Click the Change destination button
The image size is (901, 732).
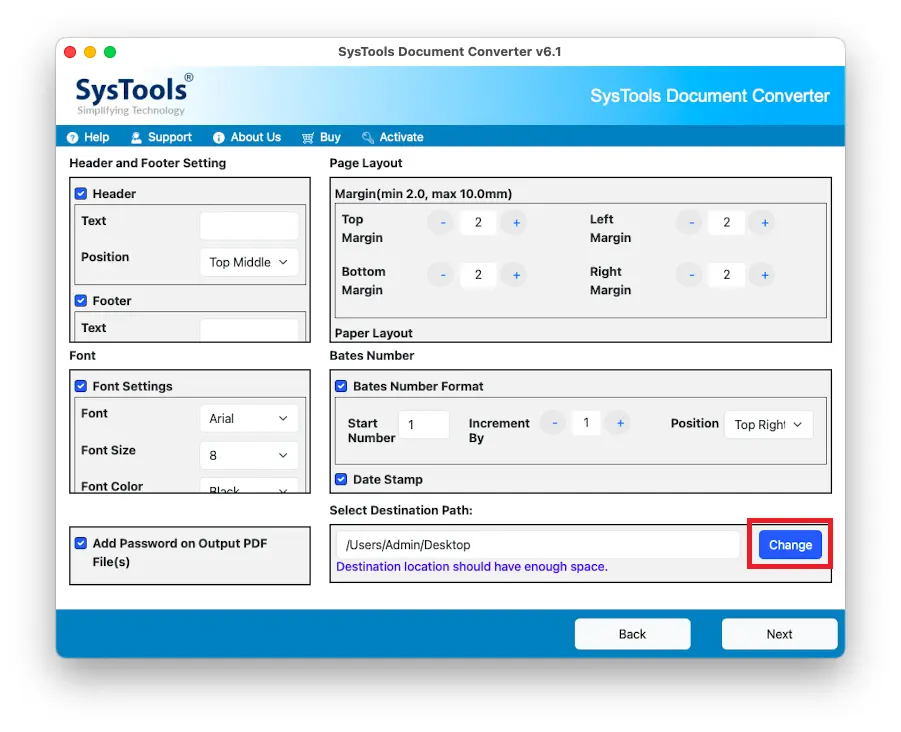pos(790,545)
